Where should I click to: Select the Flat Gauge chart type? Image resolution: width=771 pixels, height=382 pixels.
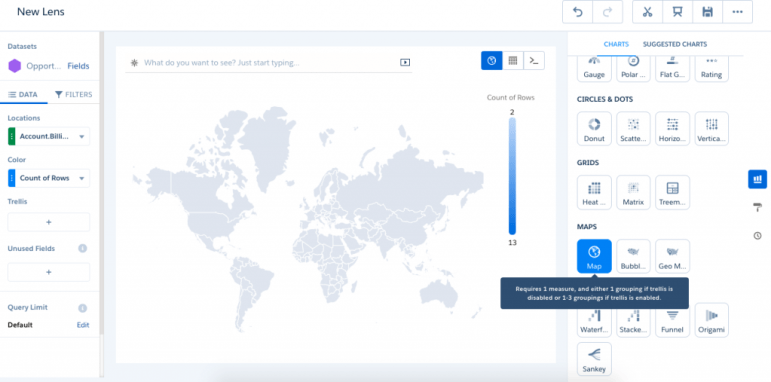pos(672,68)
